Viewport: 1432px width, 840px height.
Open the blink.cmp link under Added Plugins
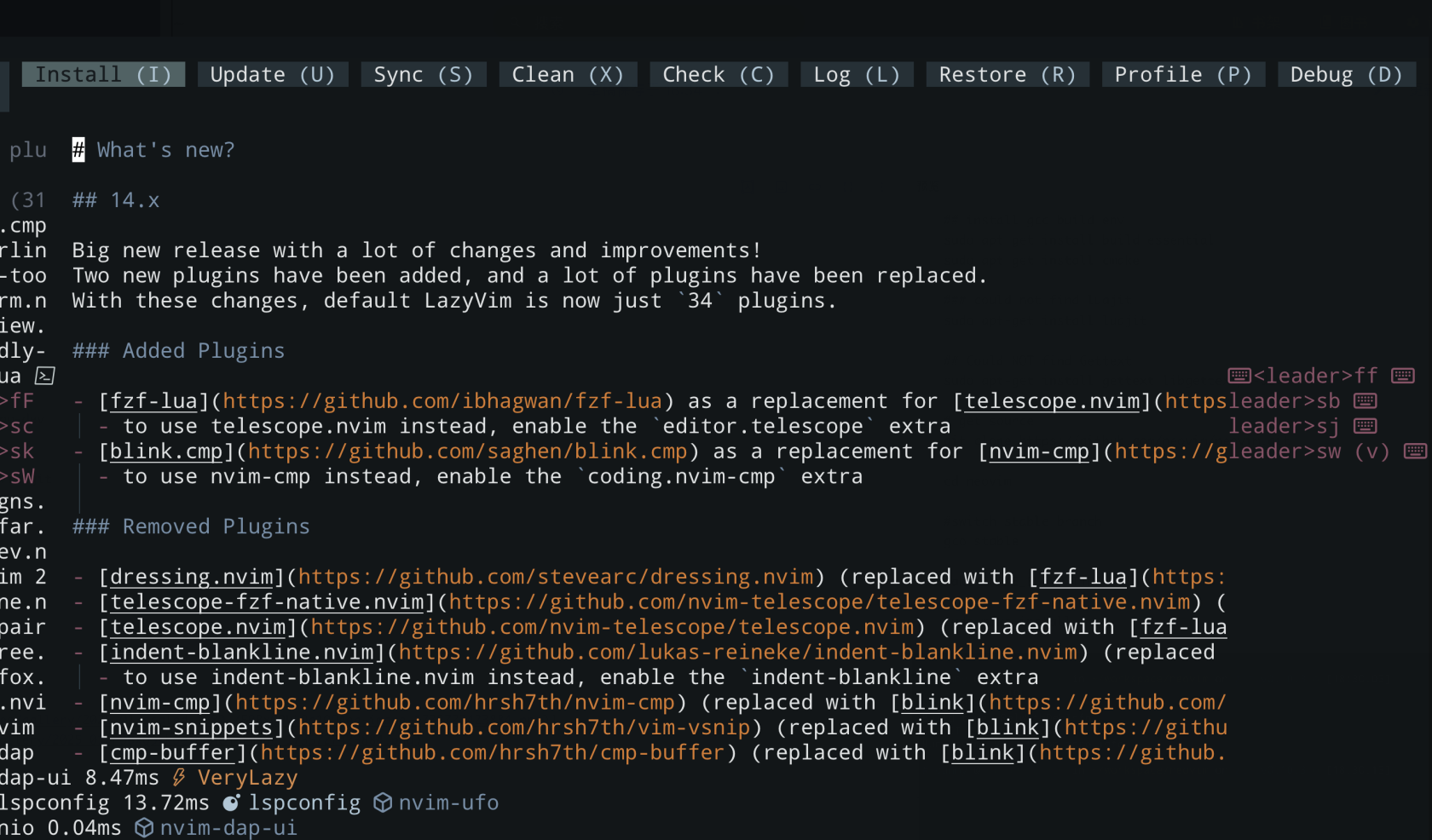coord(166,452)
